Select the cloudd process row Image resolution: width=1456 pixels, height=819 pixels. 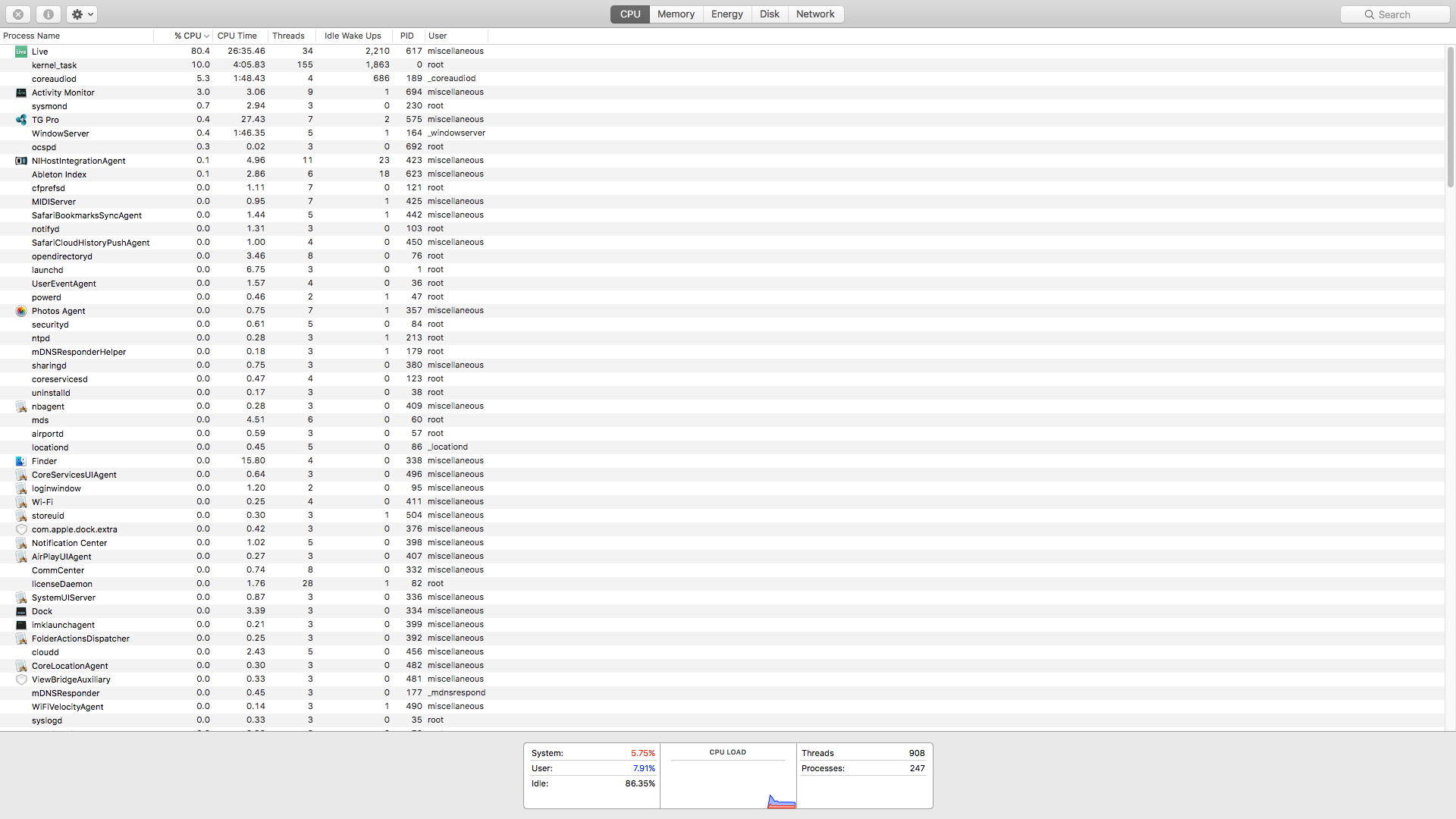coord(722,652)
